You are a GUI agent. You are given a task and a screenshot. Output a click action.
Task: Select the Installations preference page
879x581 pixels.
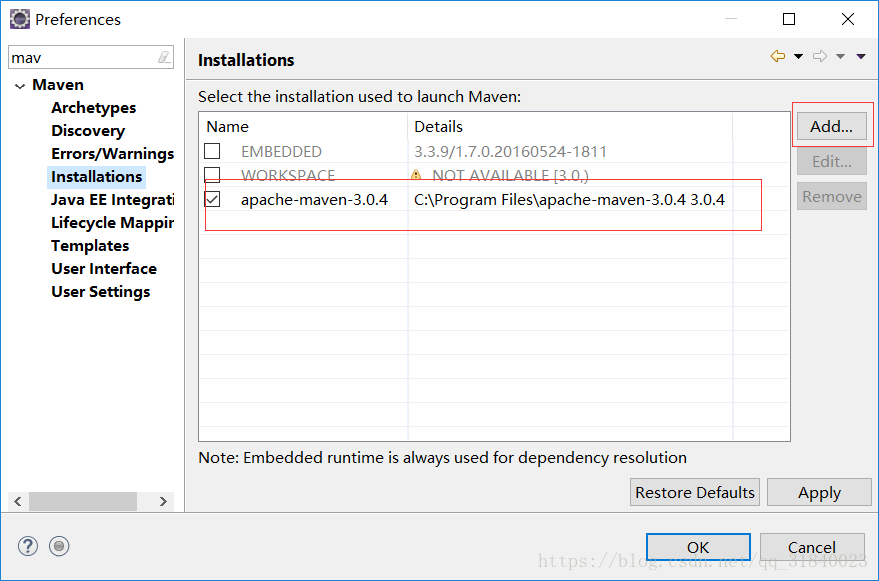coord(96,177)
